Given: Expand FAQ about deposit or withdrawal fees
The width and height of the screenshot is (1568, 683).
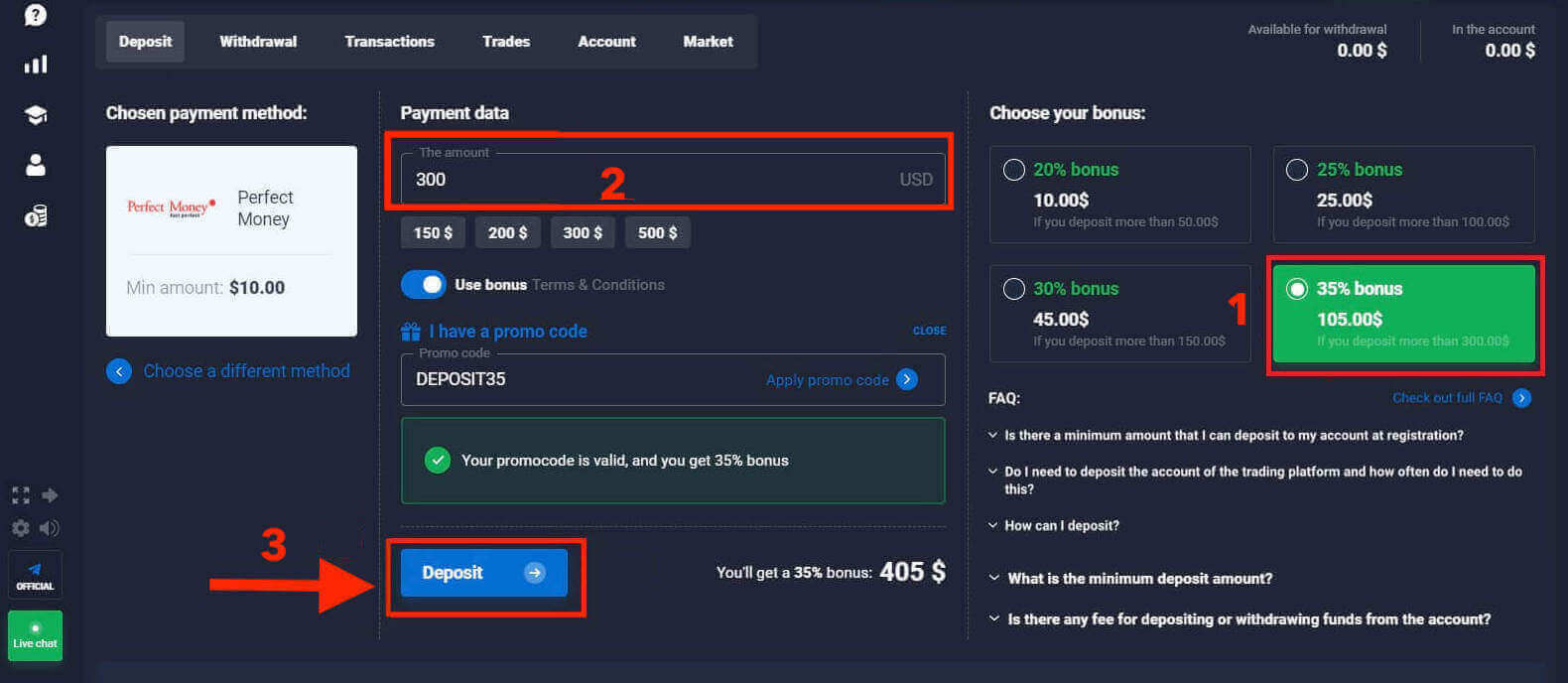Looking at the screenshot, I should [x=1247, y=619].
